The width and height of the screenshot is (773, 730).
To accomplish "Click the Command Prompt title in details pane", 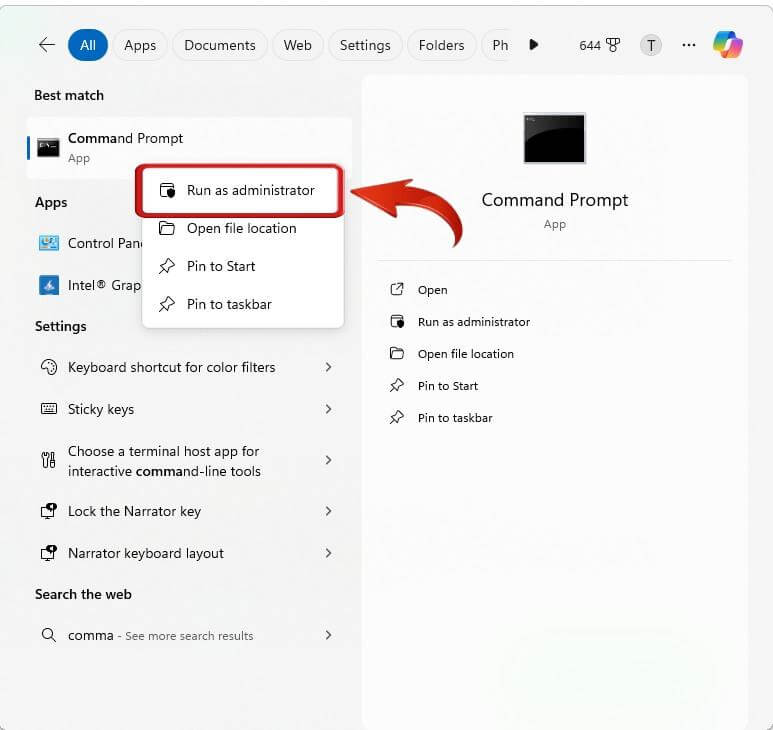I will point(555,200).
